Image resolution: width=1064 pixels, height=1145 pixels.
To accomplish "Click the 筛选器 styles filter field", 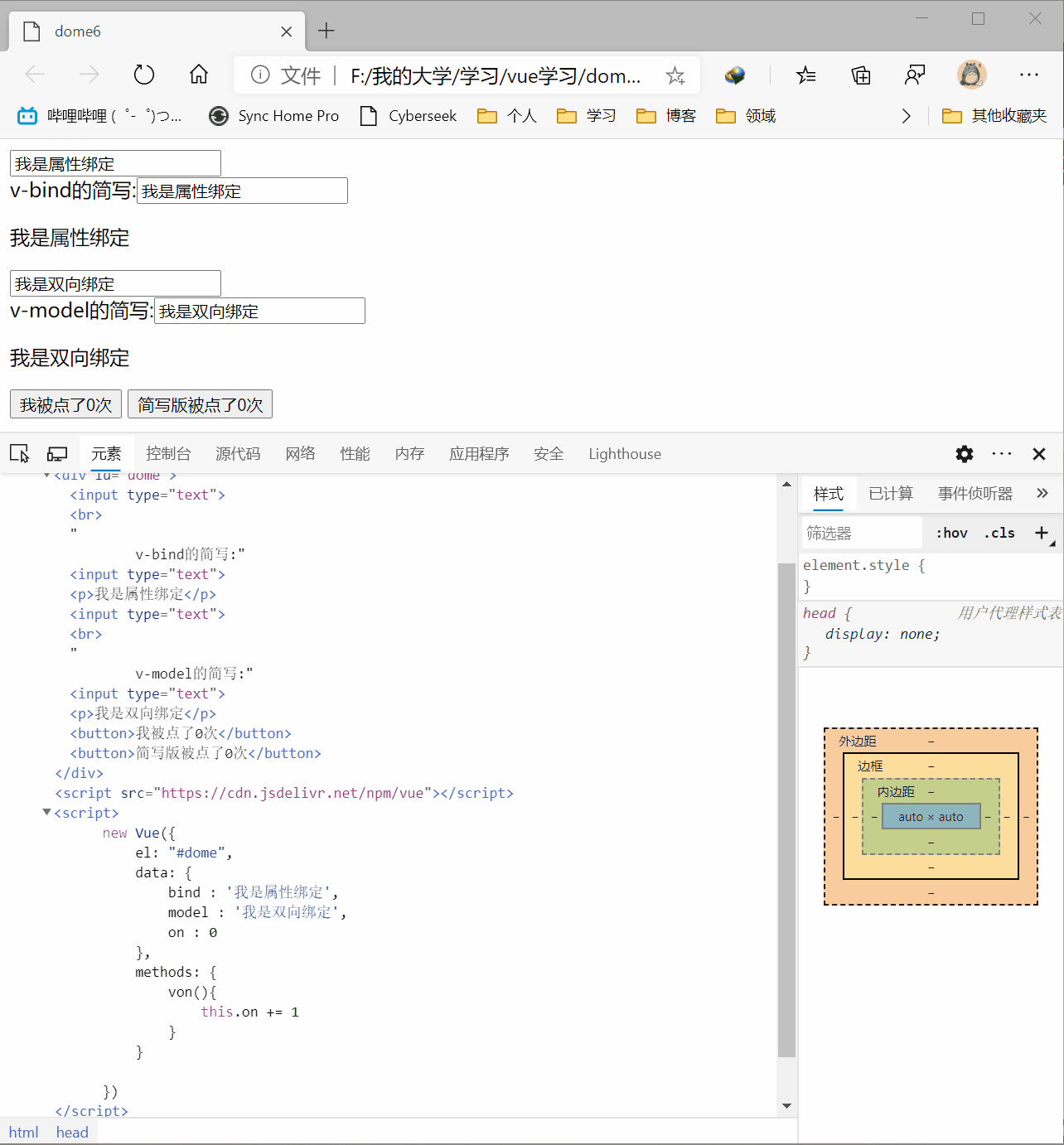I will point(862,534).
